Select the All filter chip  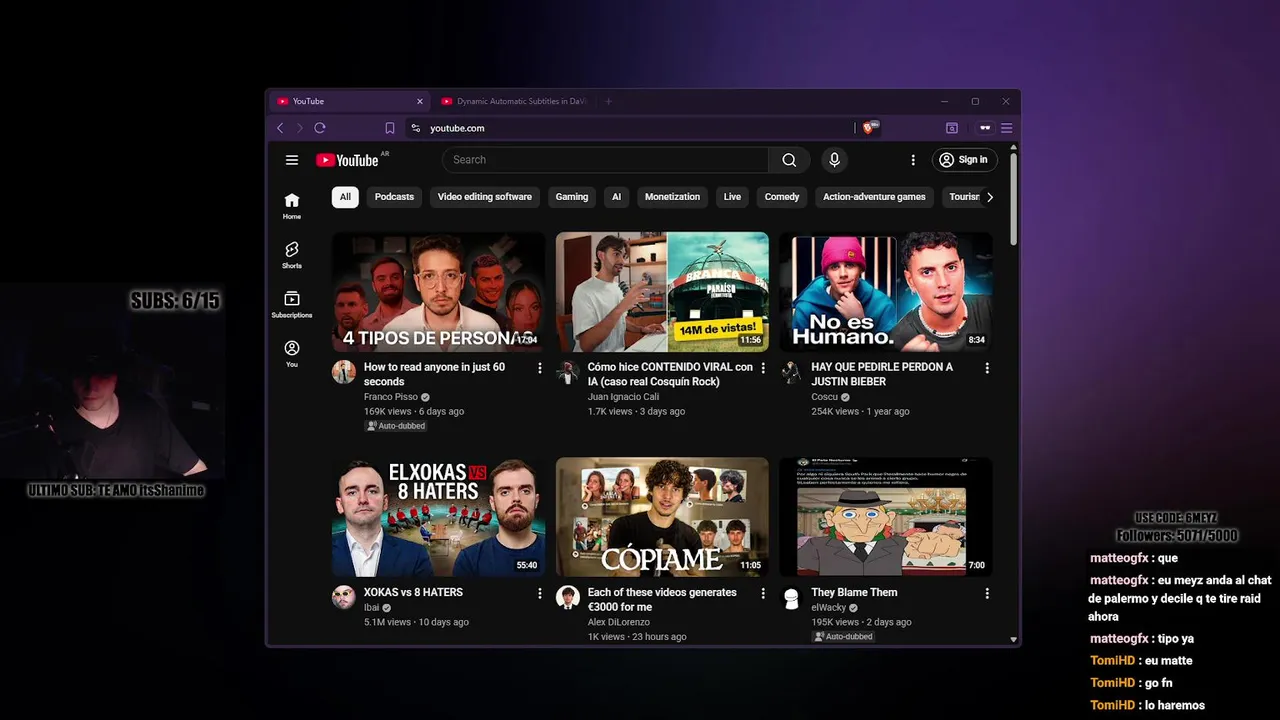click(x=345, y=197)
